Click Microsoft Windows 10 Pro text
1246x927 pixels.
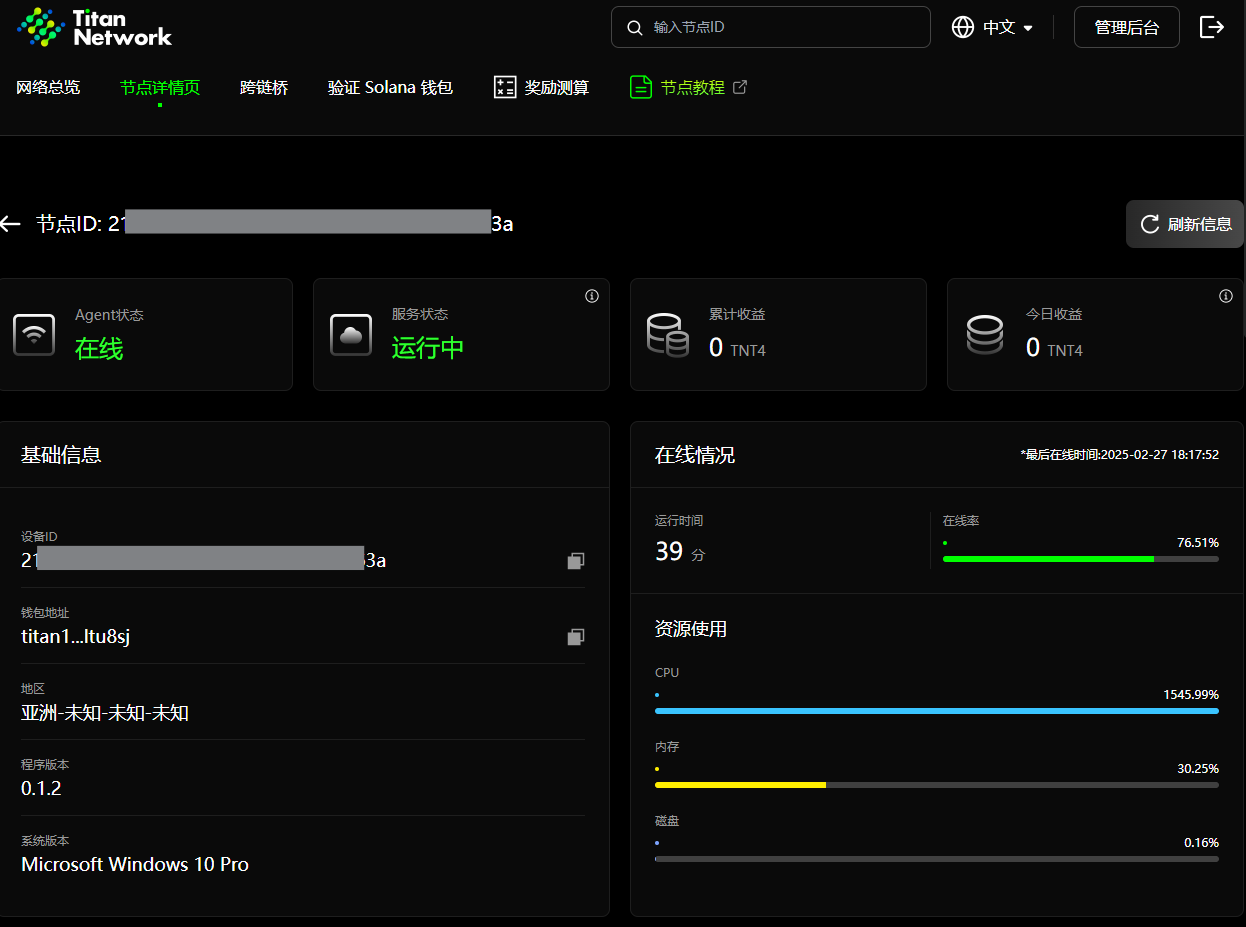(x=135, y=864)
